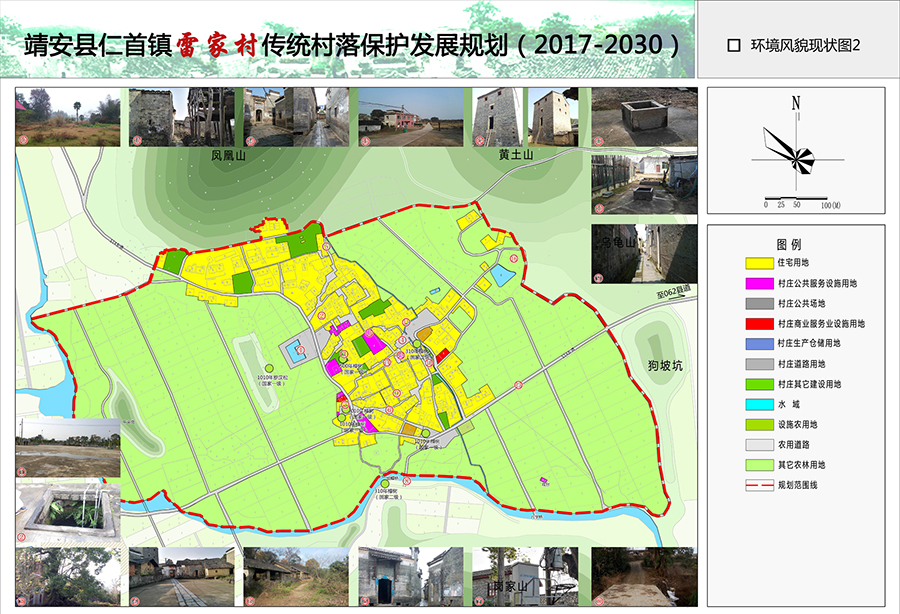Open the field with palm tree photo
Viewport: 900px width, 614px height.
68,117
